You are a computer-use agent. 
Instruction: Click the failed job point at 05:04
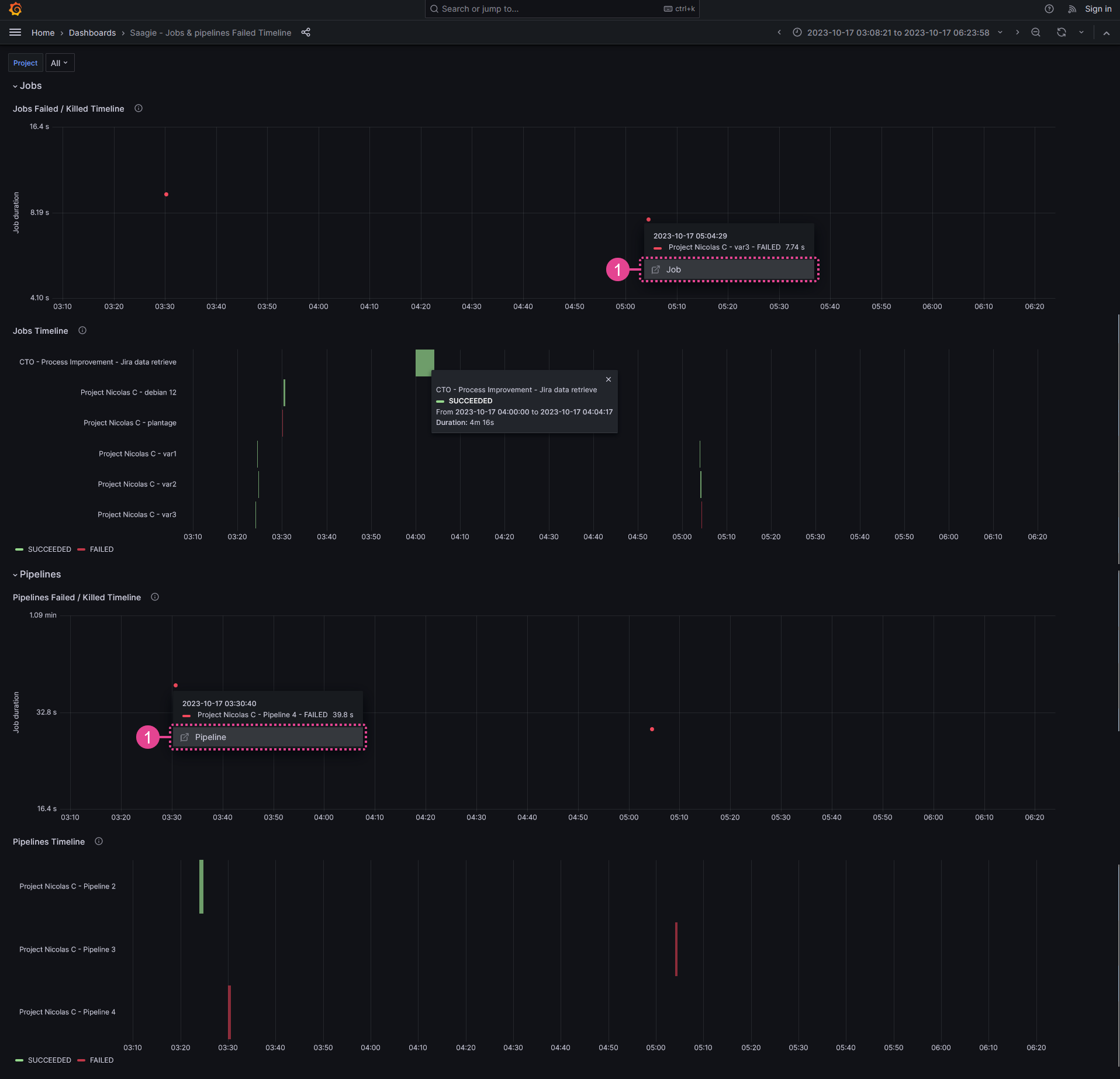click(x=648, y=219)
